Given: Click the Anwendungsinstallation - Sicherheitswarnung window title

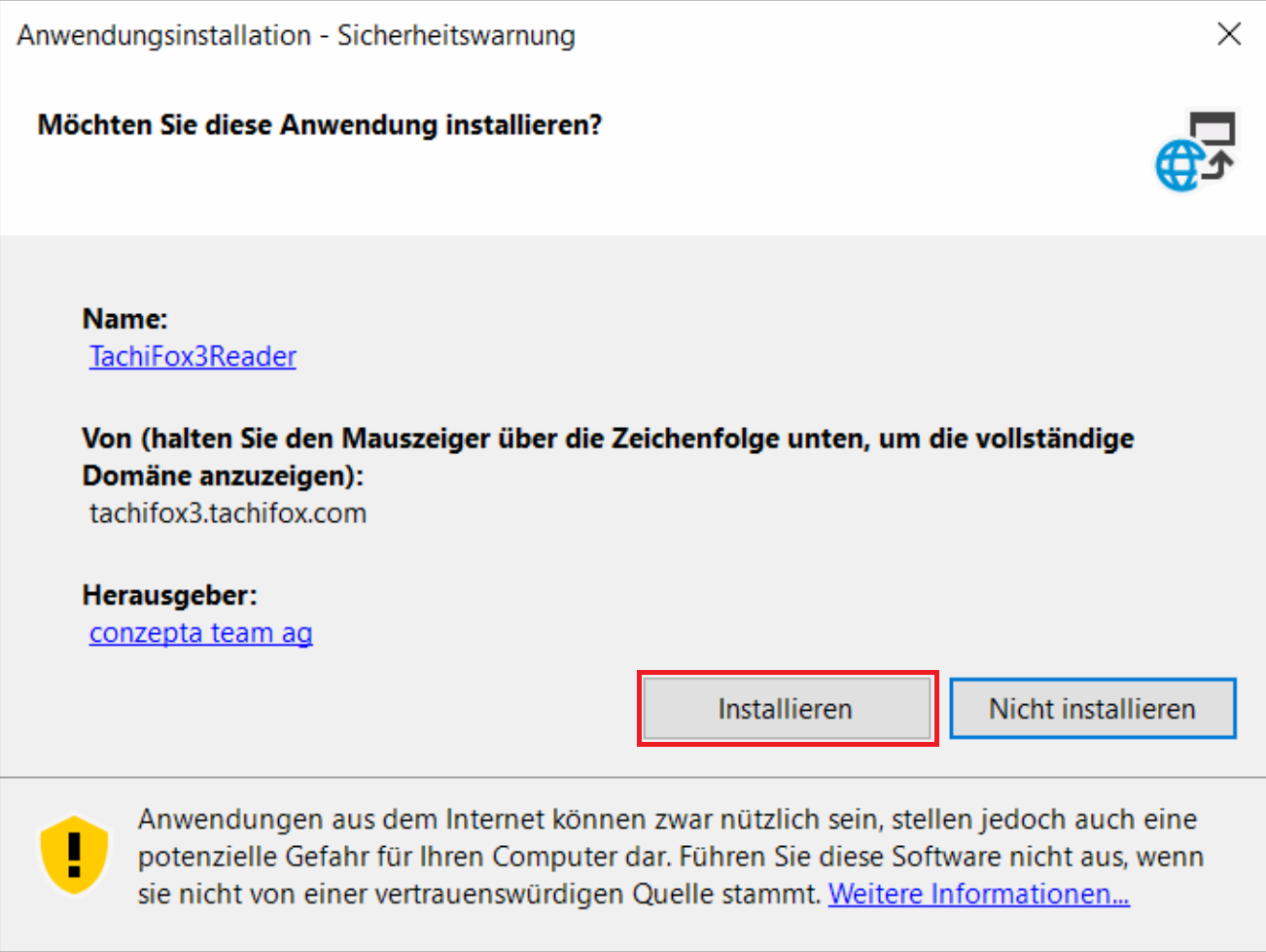Looking at the screenshot, I should tap(296, 36).
